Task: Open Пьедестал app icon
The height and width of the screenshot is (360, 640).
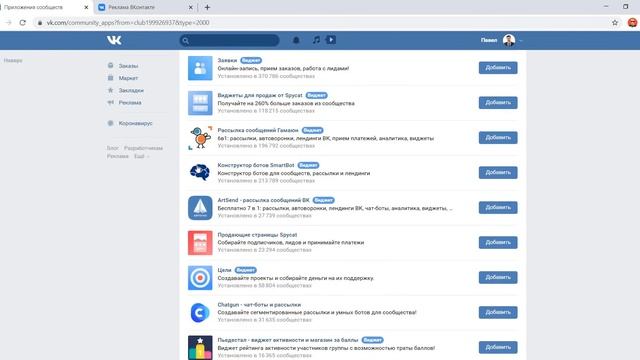Action: (x=200, y=347)
